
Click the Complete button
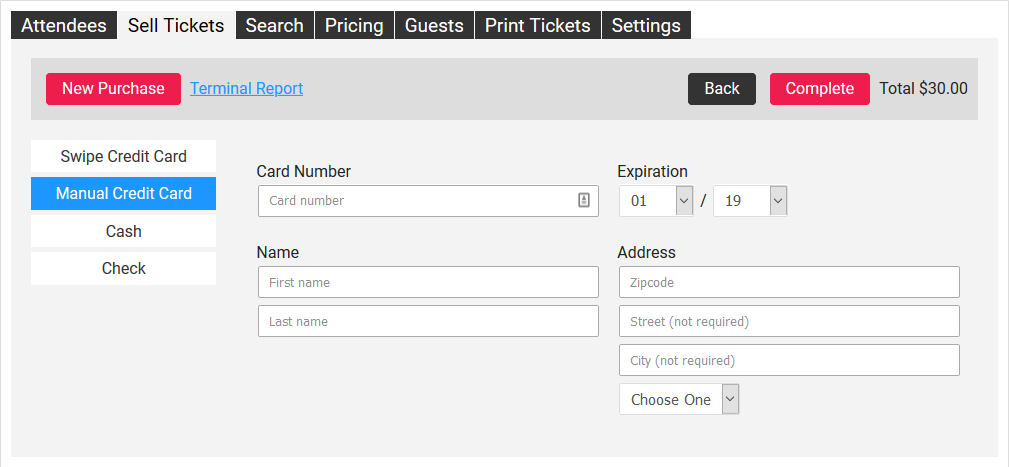(819, 89)
